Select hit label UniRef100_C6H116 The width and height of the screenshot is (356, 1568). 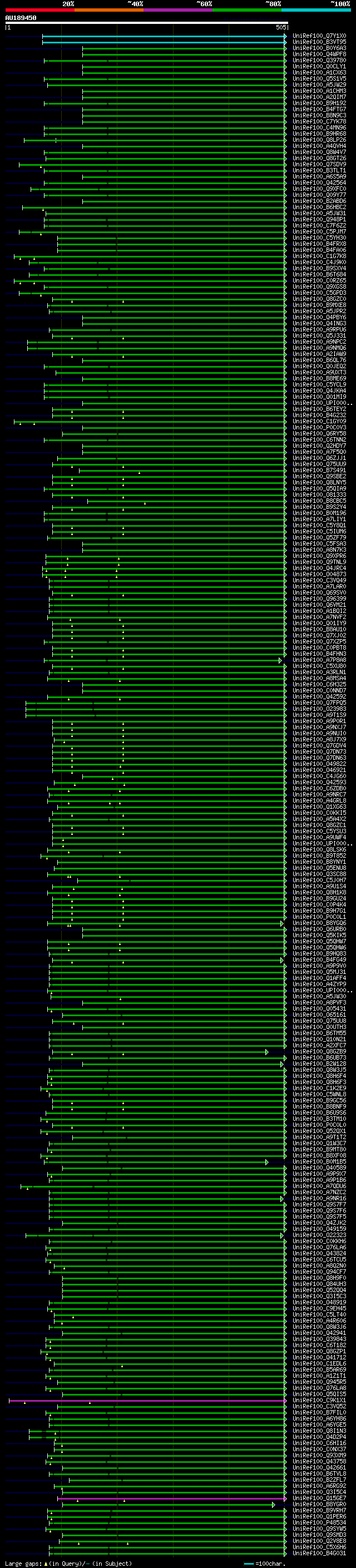(x=319, y=1443)
